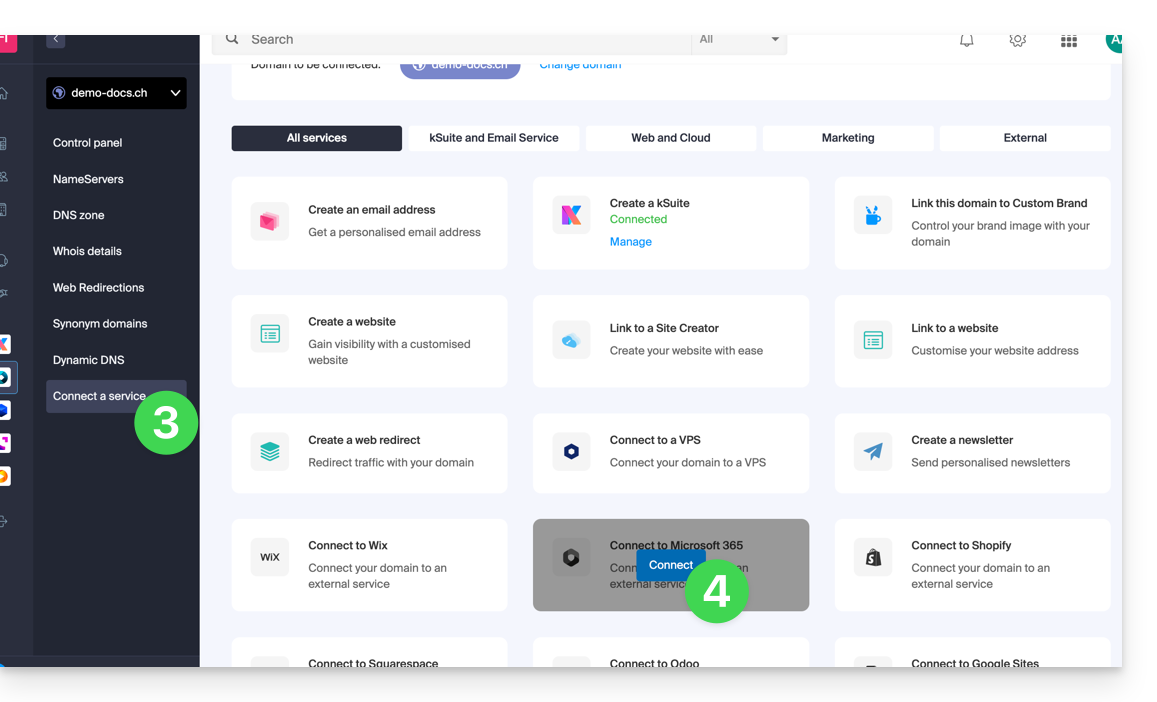1157x702 pixels.
Task: Click the Change domain link
Action: click(580, 65)
